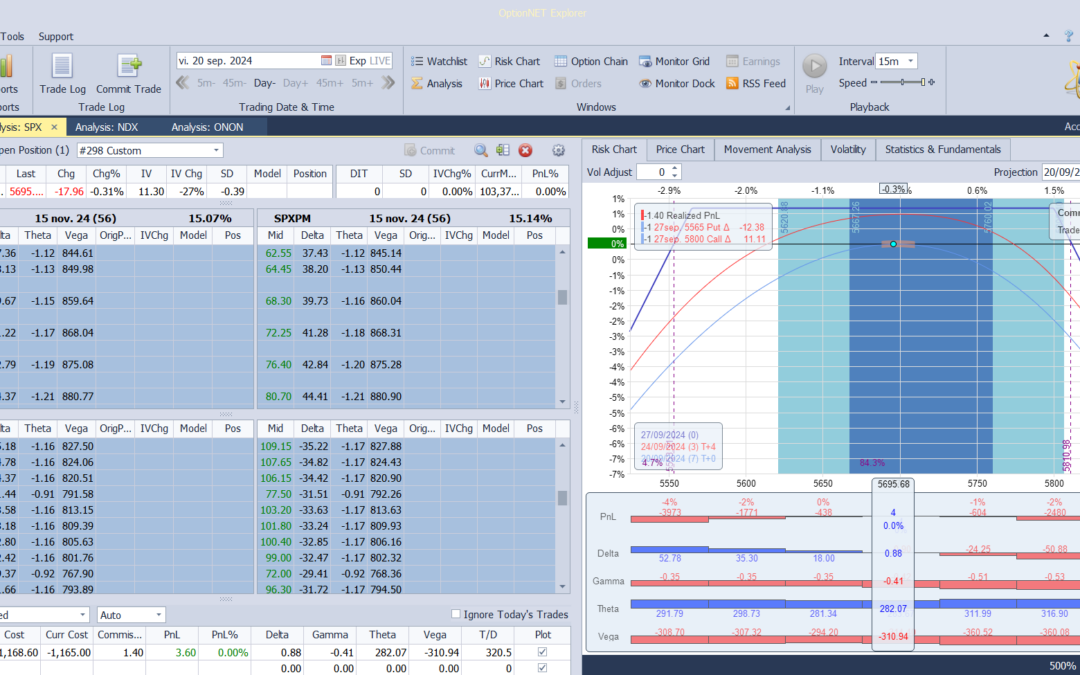Uncheck Plot for the 282.07 theta row
Viewport: 1080px width, 675px height.
542,652
